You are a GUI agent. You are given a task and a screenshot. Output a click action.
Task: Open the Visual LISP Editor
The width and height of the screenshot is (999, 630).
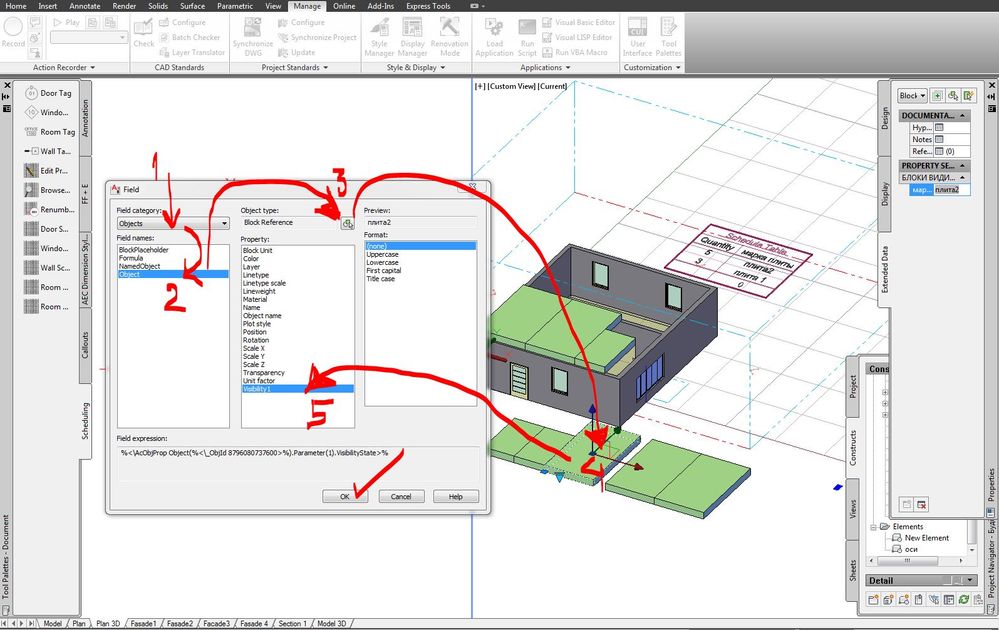point(577,38)
